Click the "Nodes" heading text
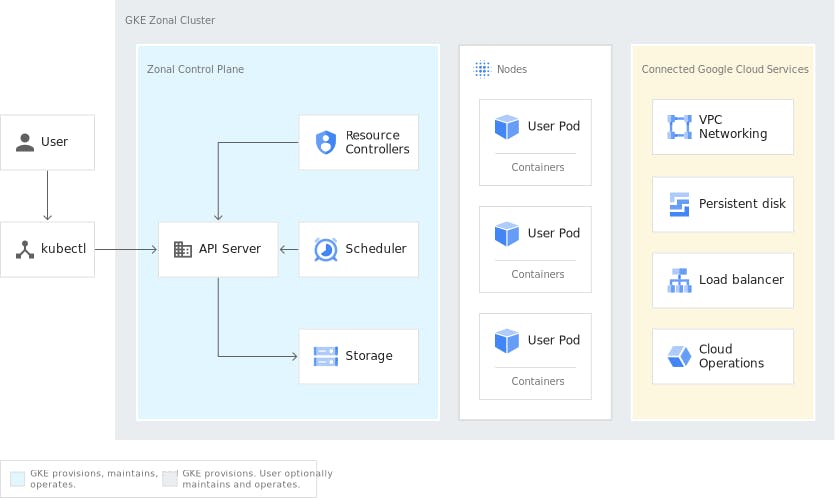This screenshot has height=499, width=835. 512,69
